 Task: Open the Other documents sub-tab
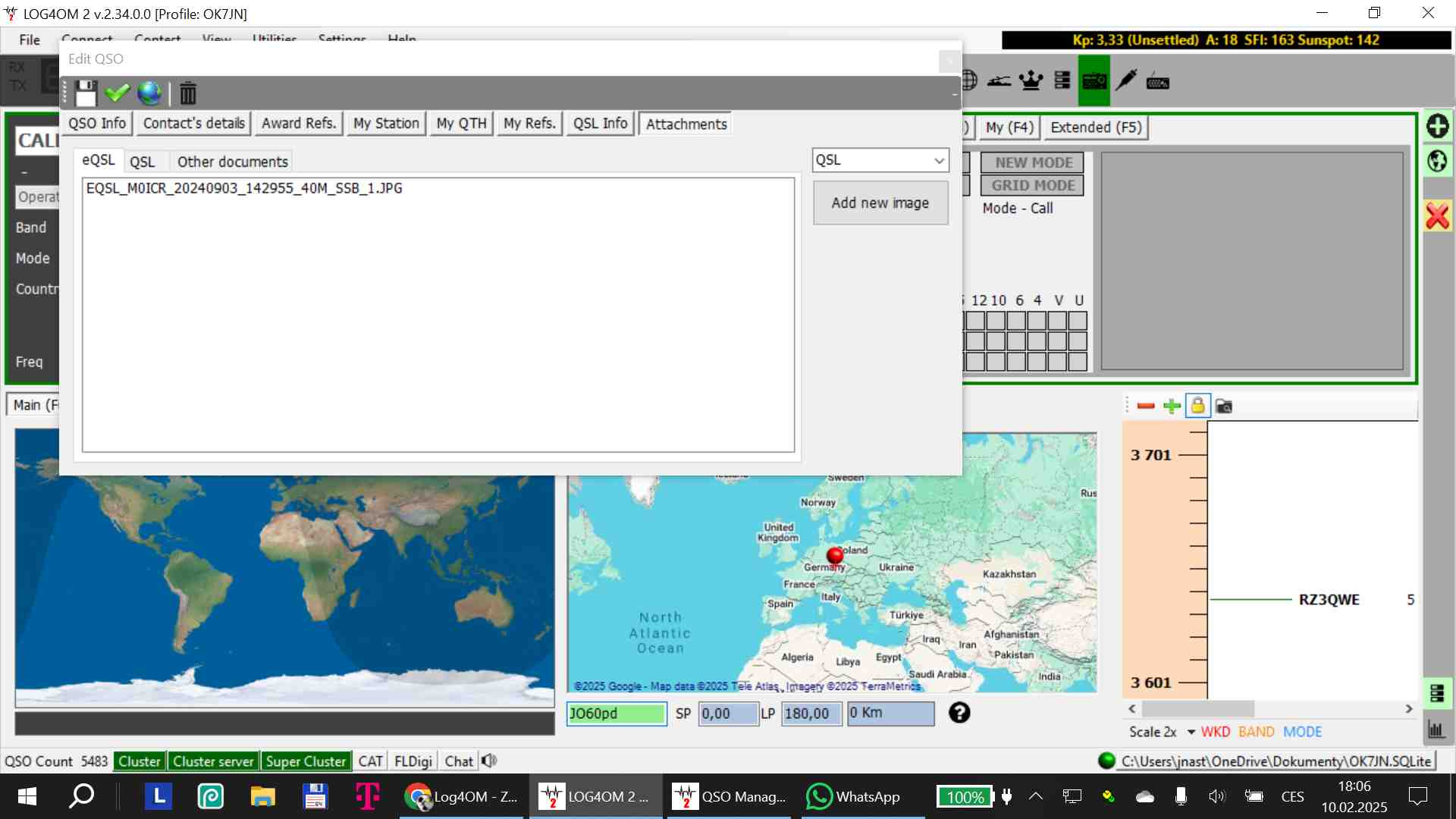click(232, 162)
